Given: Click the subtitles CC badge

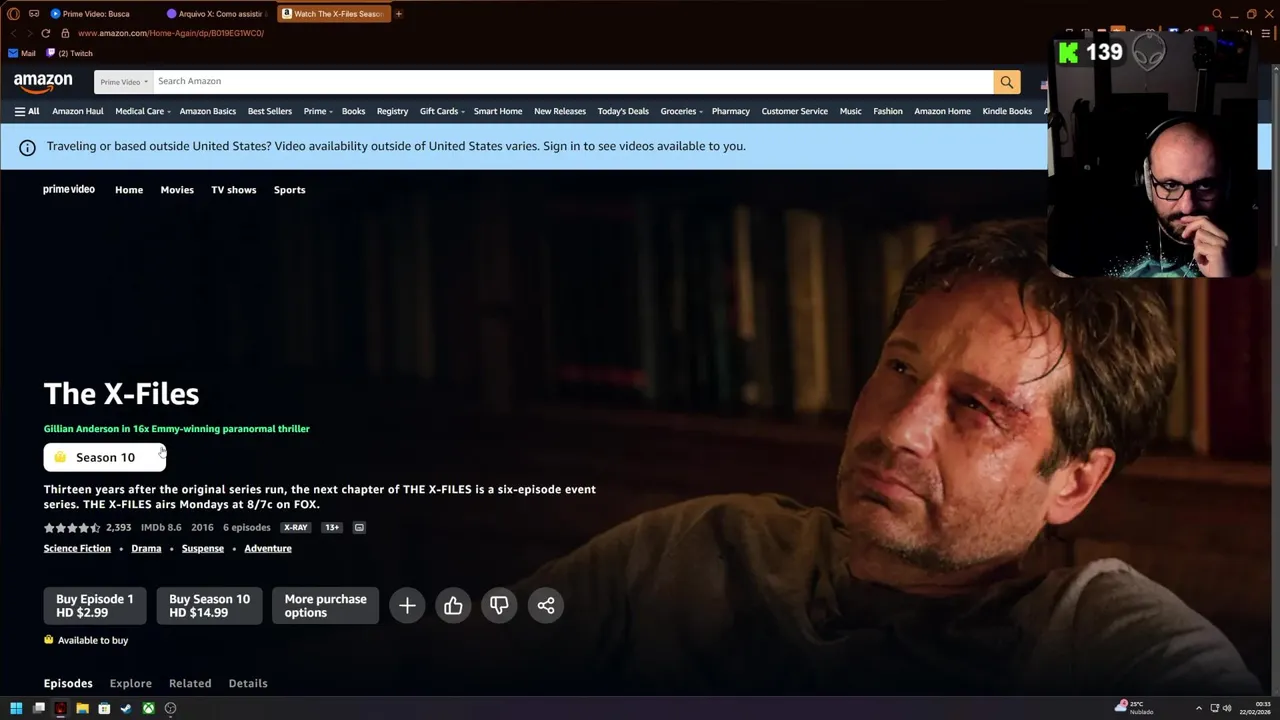Looking at the screenshot, I should click(359, 527).
